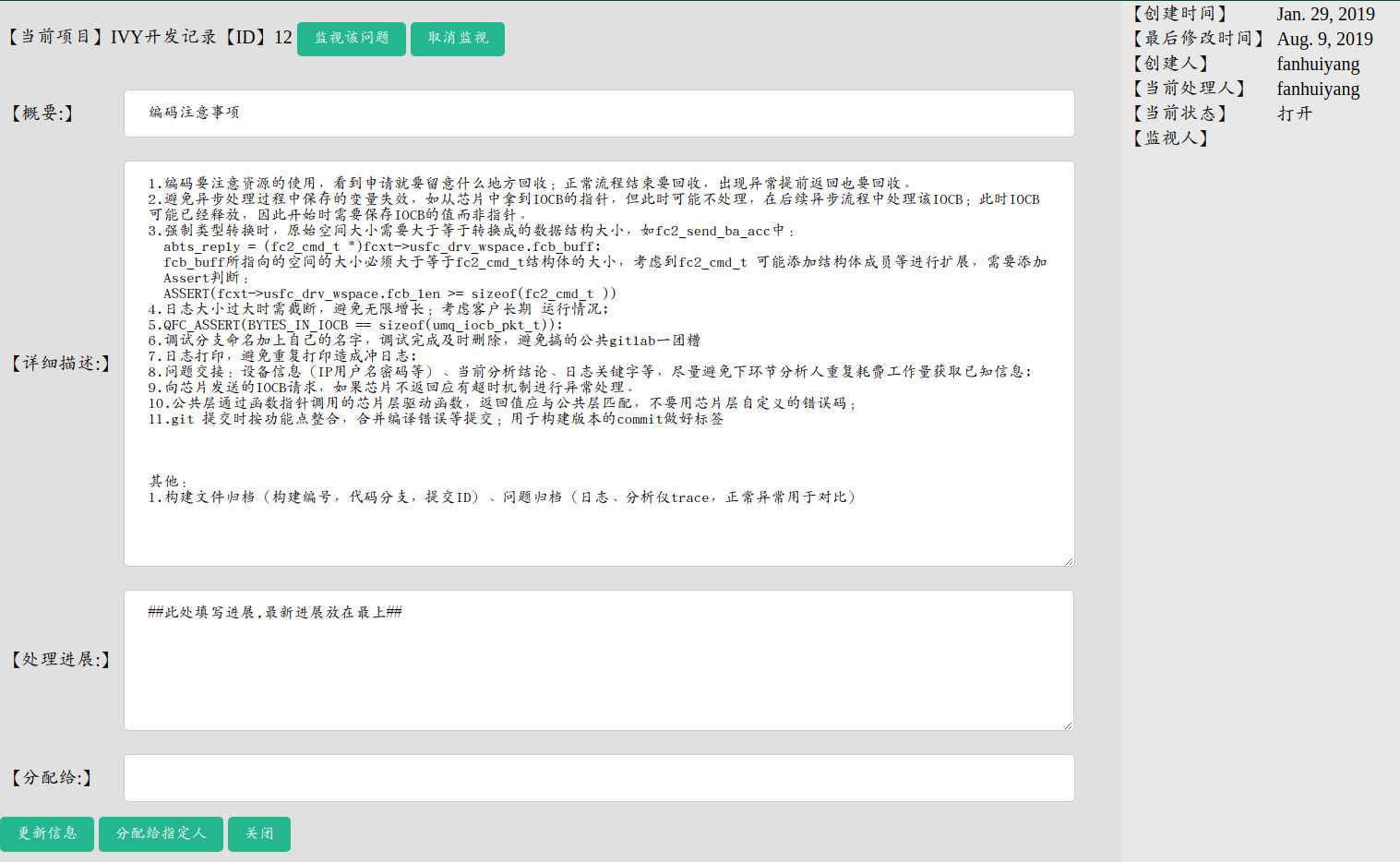Screen dimensions: 1400x862
Task: Click fanhuiyang next to 创建人
Action: tap(1318, 64)
